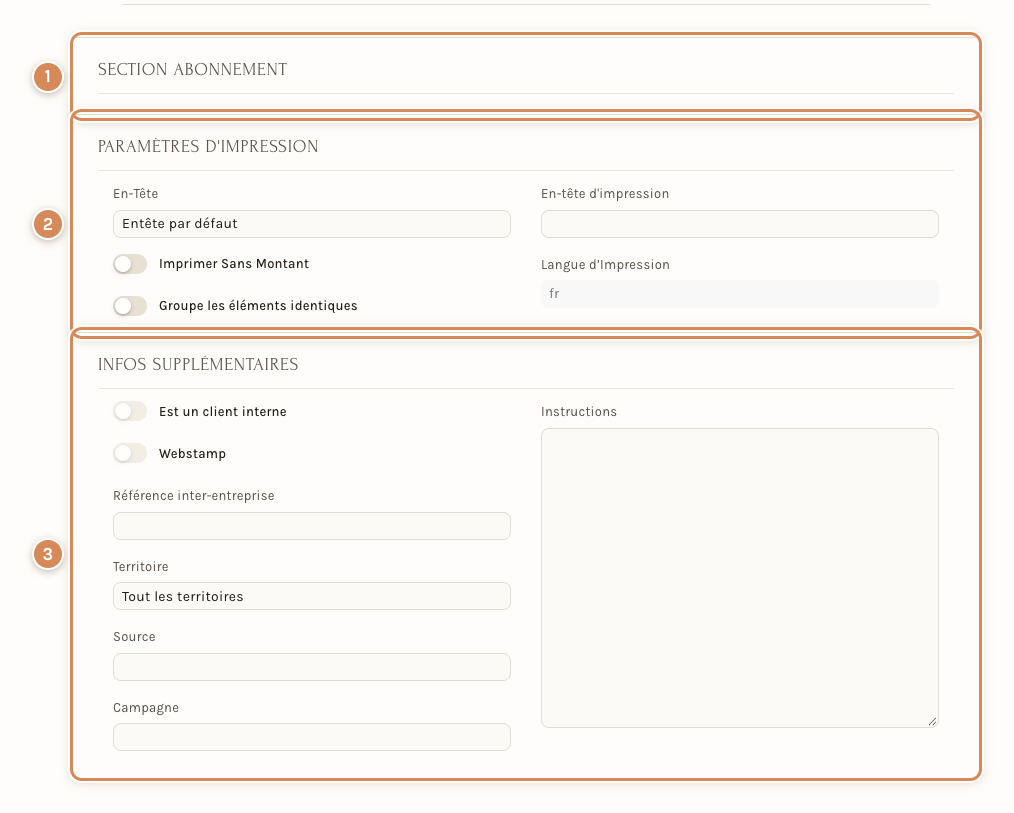Click inside the Instructions text area
This screenshot has height=813, width=1014.
(x=740, y=578)
